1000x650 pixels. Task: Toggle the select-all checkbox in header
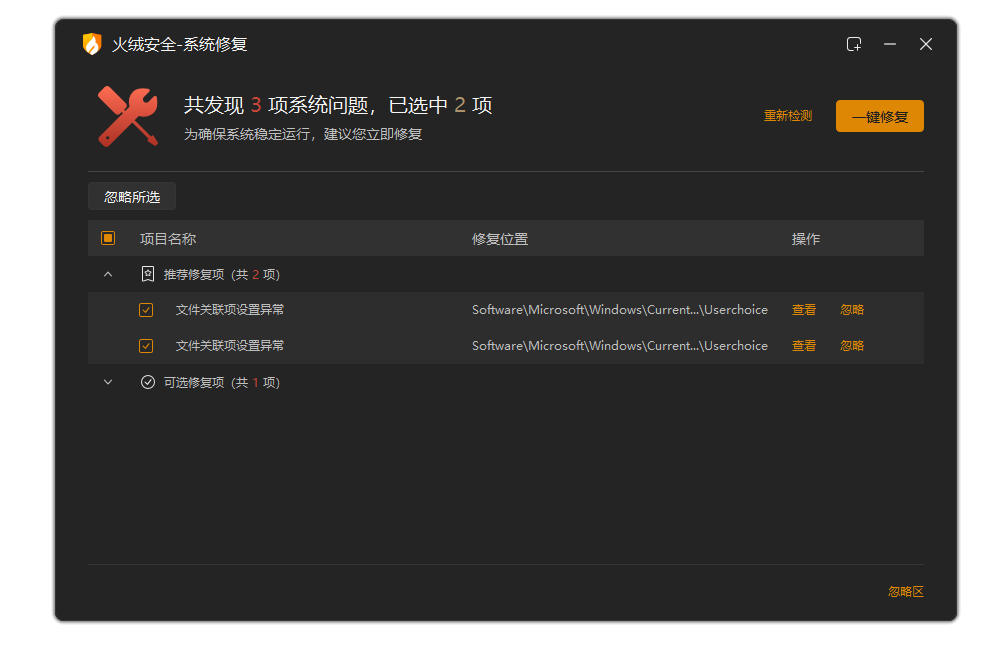108,238
